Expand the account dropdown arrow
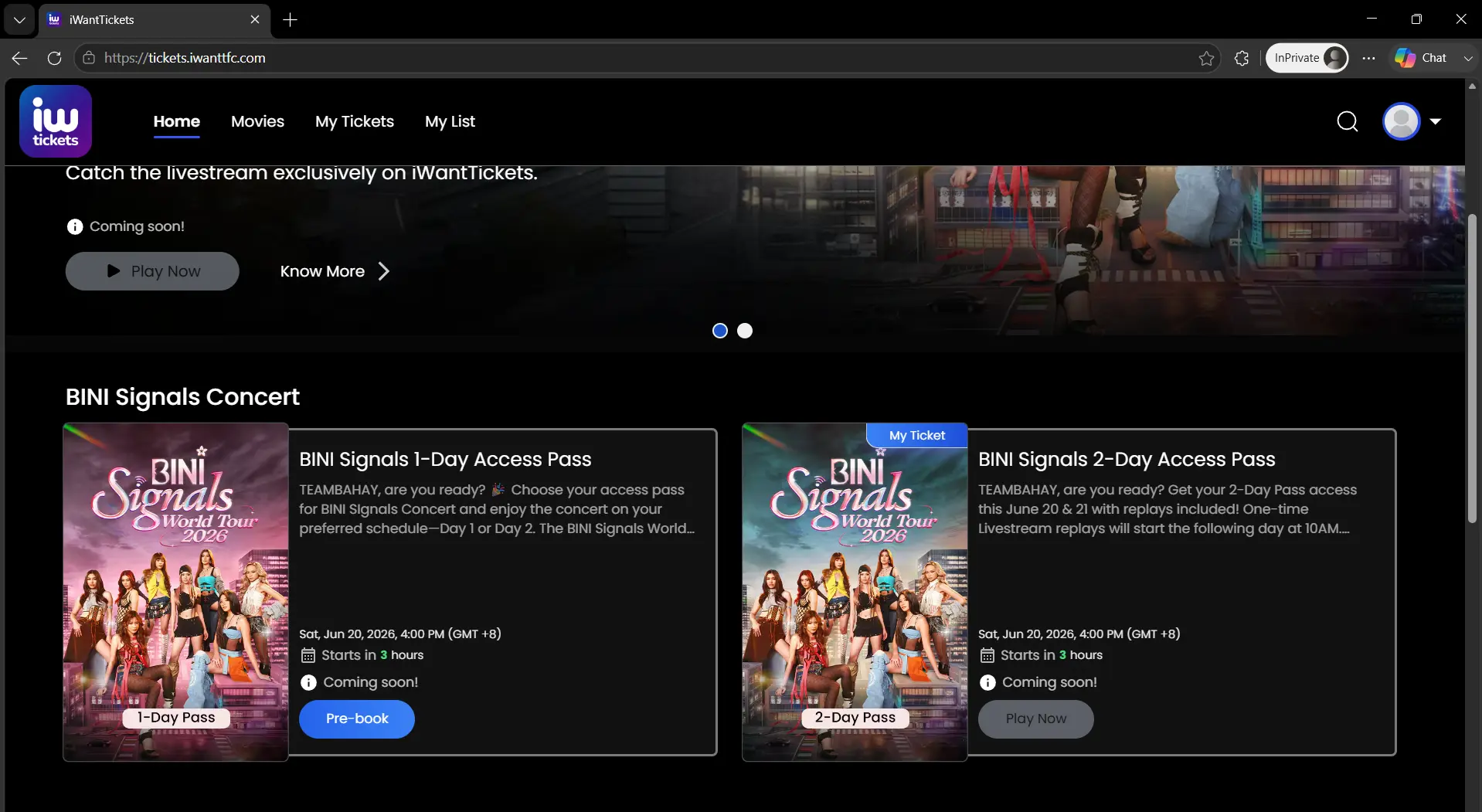This screenshot has height=812, width=1482. tap(1436, 121)
